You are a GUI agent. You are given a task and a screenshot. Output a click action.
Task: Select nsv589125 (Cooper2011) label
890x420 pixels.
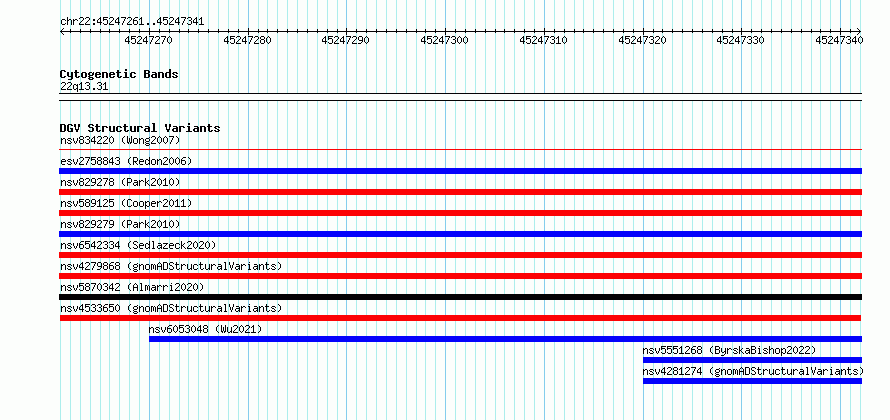point(126,203)
